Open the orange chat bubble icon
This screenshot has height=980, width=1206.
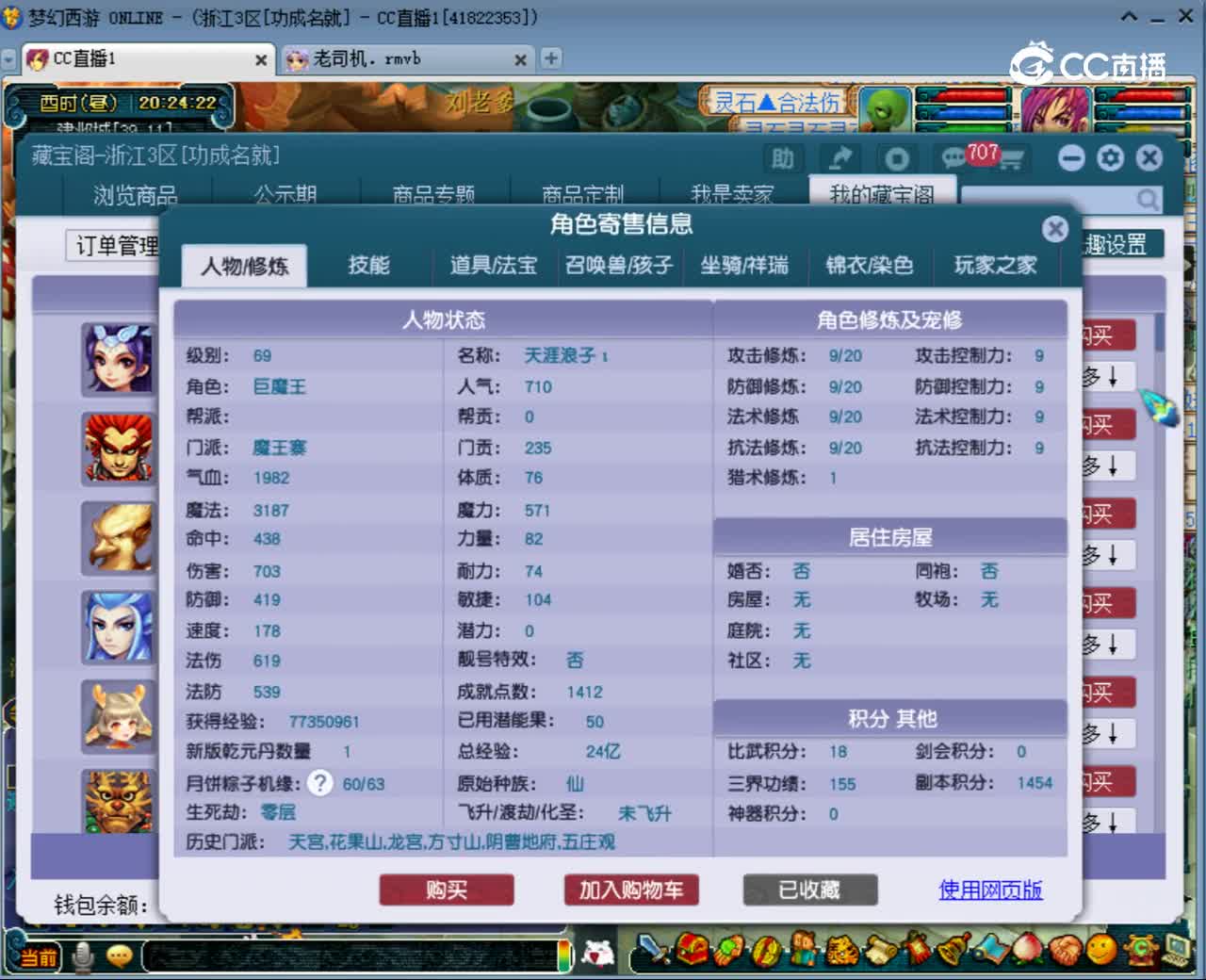[x=120, y=957]
